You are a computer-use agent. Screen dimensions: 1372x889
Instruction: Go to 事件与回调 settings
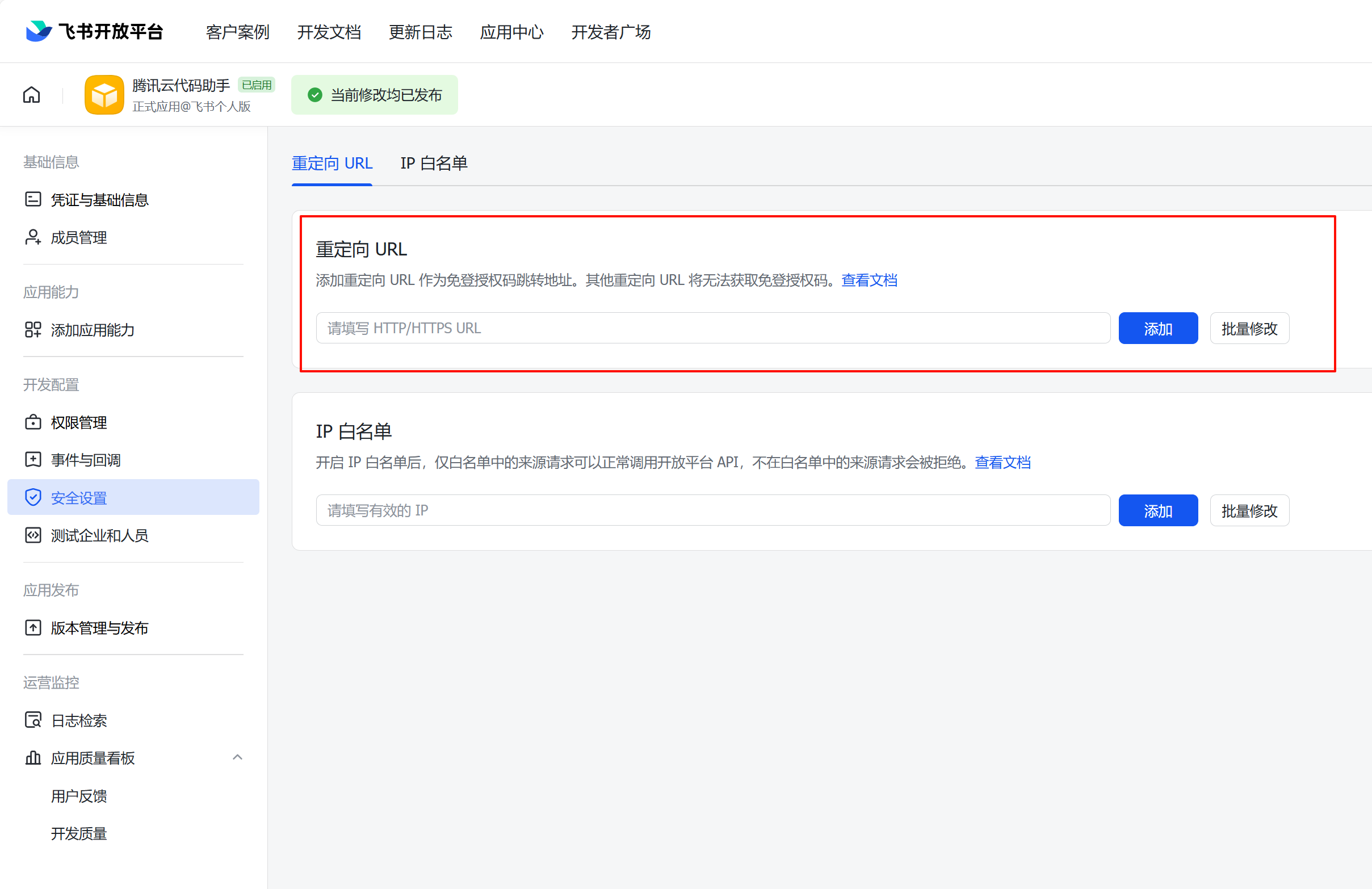[85, 460]
